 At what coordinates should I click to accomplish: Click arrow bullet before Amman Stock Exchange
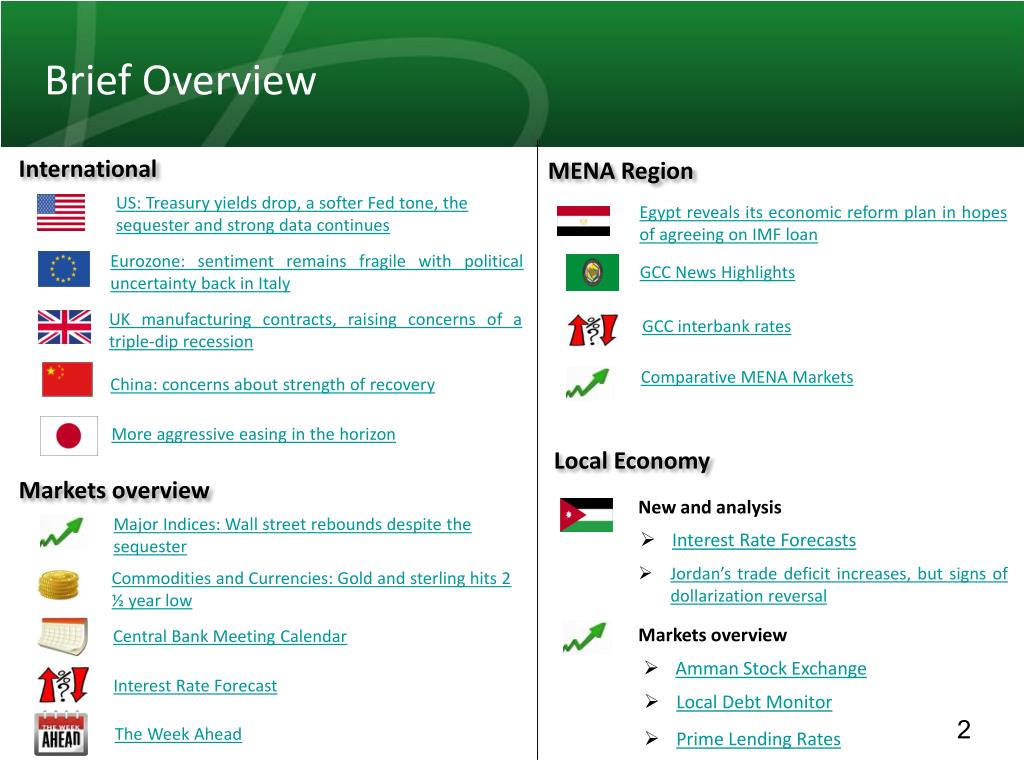[651, 667]
